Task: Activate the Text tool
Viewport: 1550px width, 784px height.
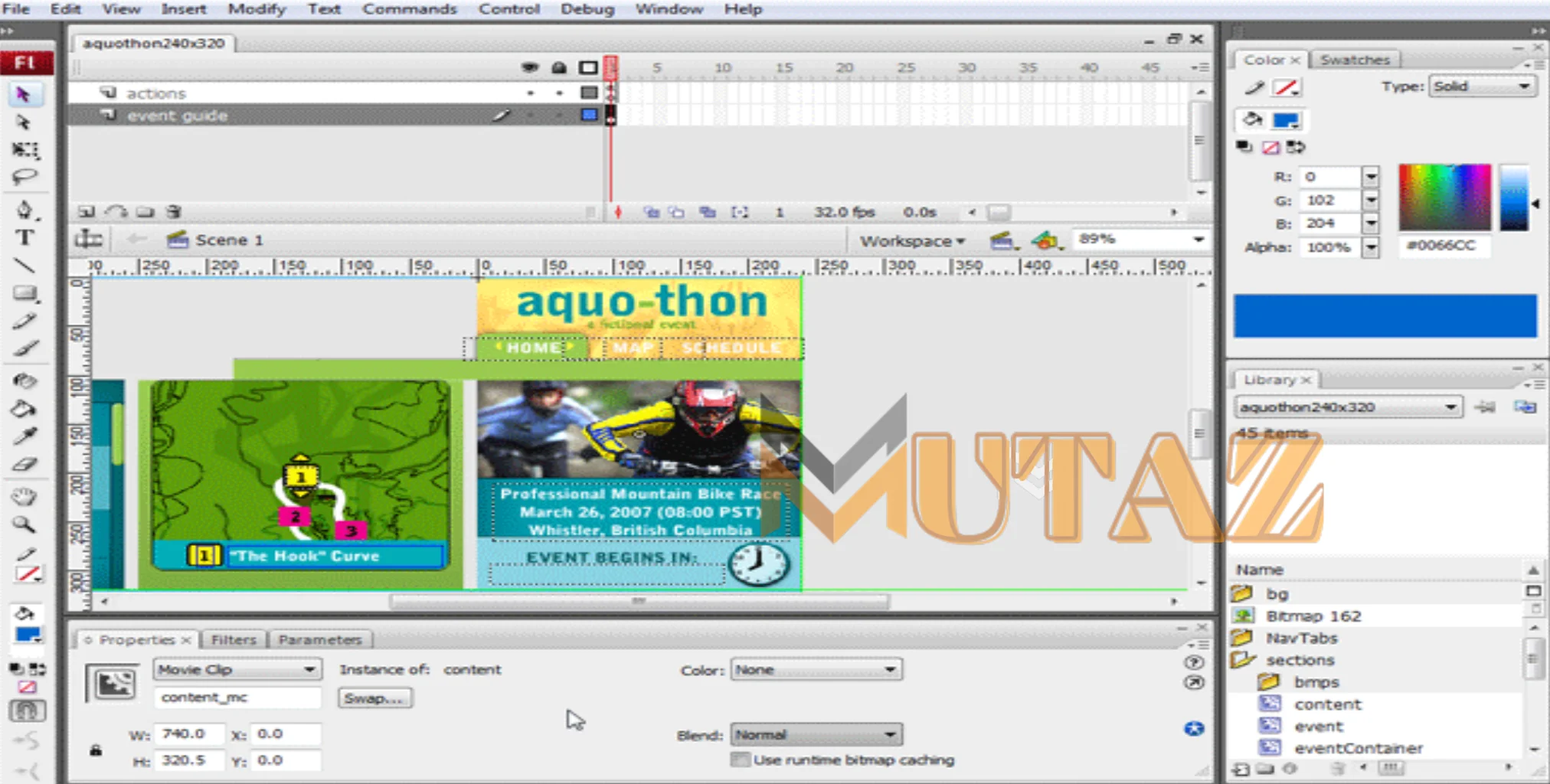Action: [x=25, y=237]
